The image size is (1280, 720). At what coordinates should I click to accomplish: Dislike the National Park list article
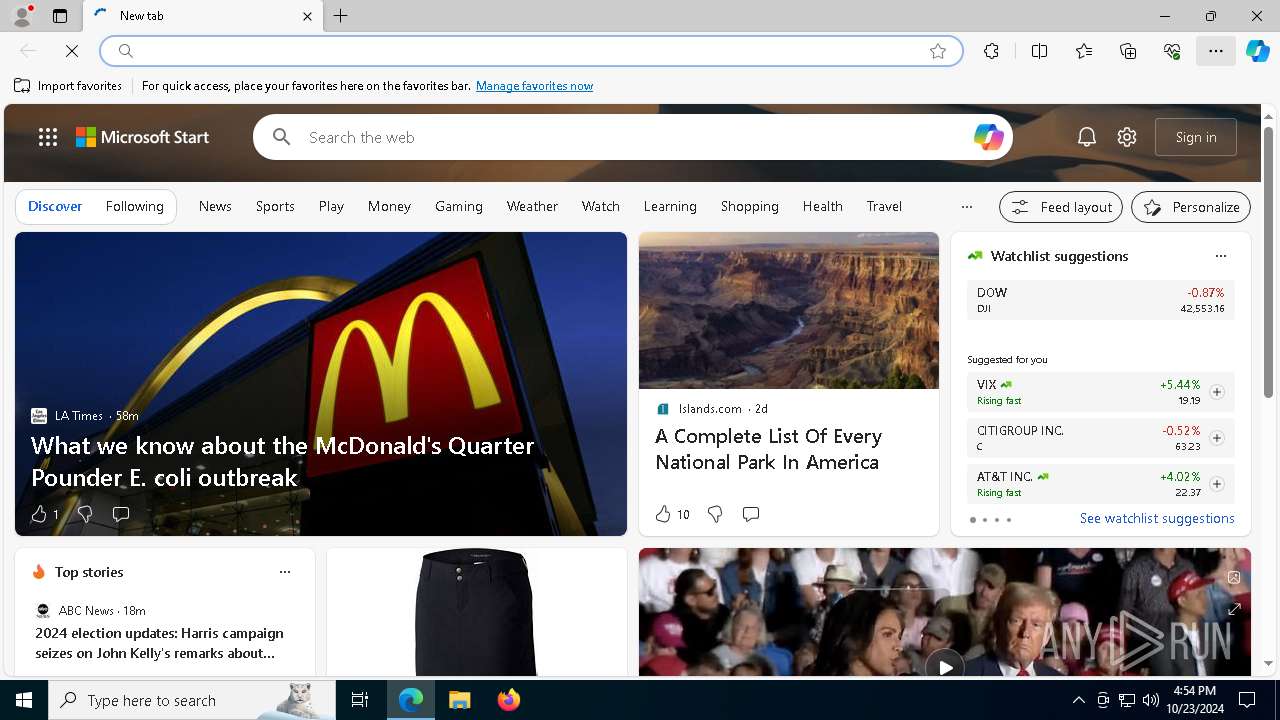click(x=715, y=514)
